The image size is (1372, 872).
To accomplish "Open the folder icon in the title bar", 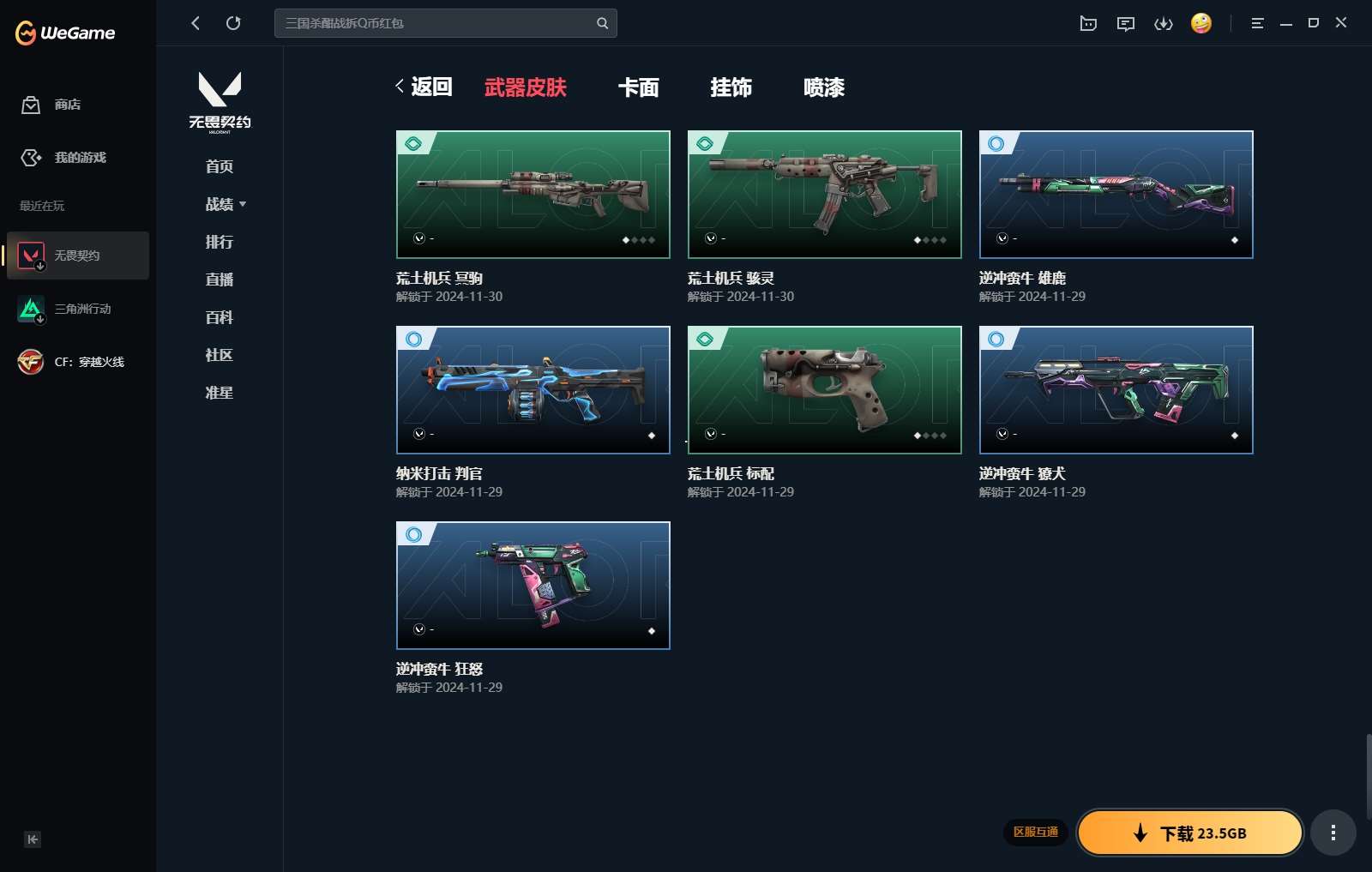I will 1088,24.
